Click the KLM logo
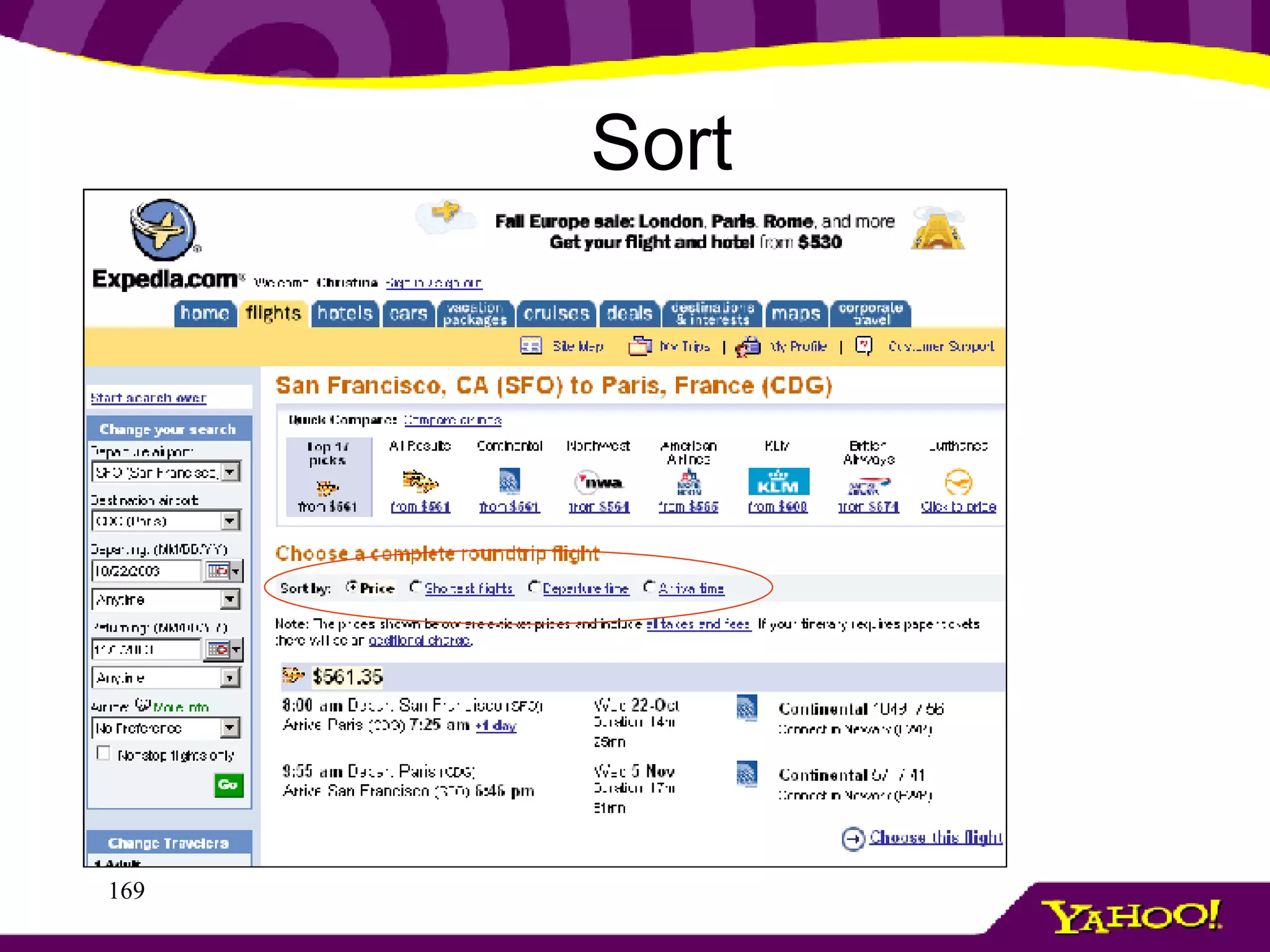 pos(778,482)
